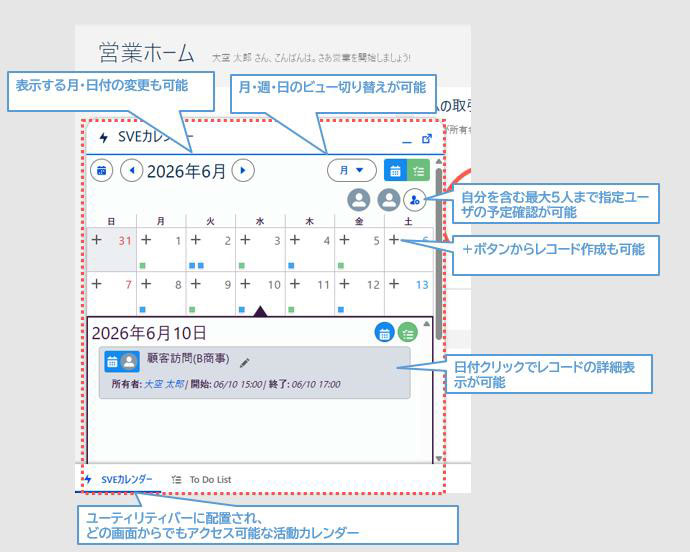Add a record on June 10
Image resolution: width=690 pixels, height=552 pixels.
point(245,284)
